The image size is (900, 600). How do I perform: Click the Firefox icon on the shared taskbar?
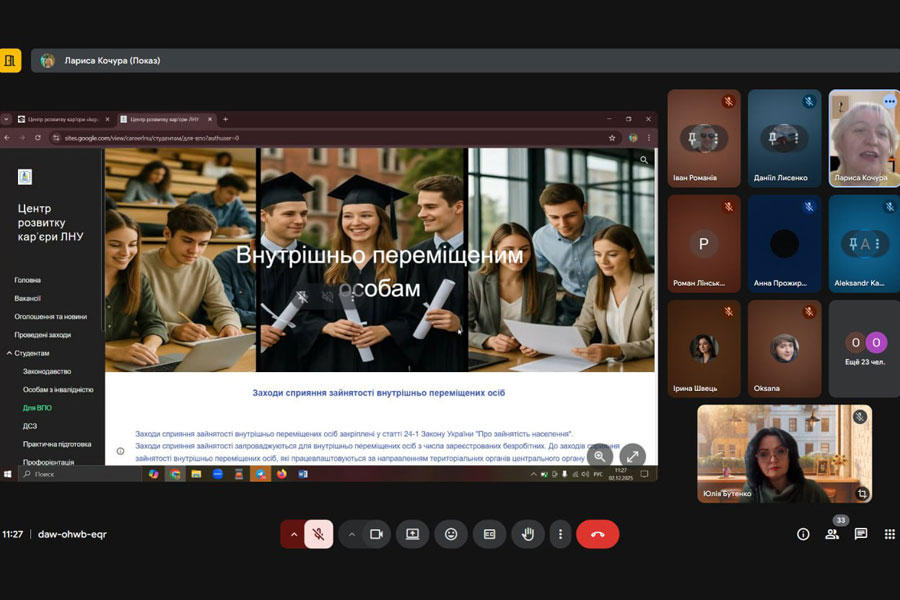[282, 474]
